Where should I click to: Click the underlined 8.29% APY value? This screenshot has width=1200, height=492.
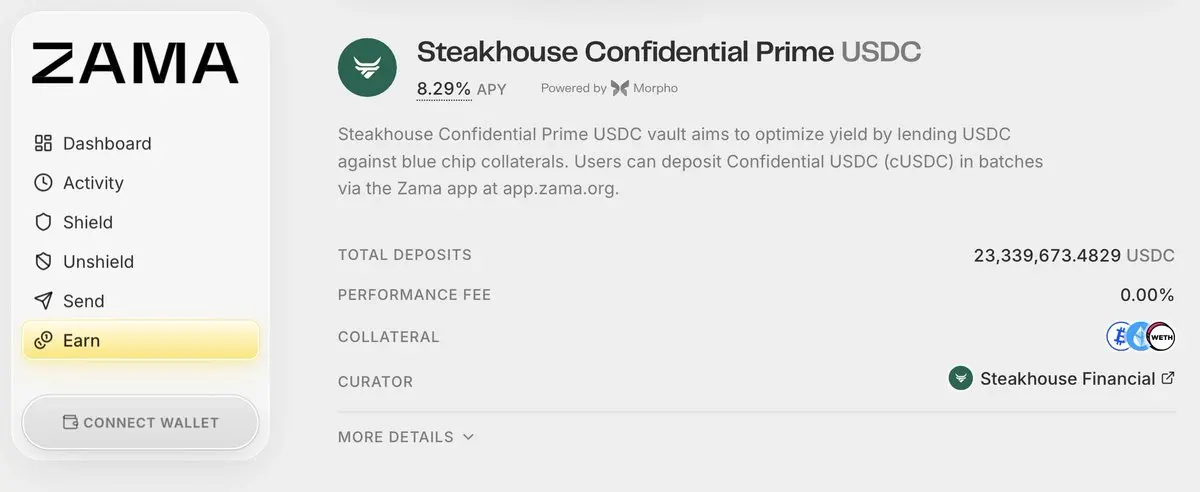(x=444, y=89)
